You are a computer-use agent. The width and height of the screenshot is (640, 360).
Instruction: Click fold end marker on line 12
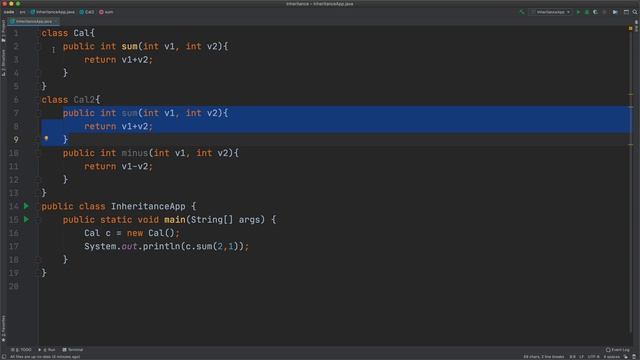pos(38,180)
